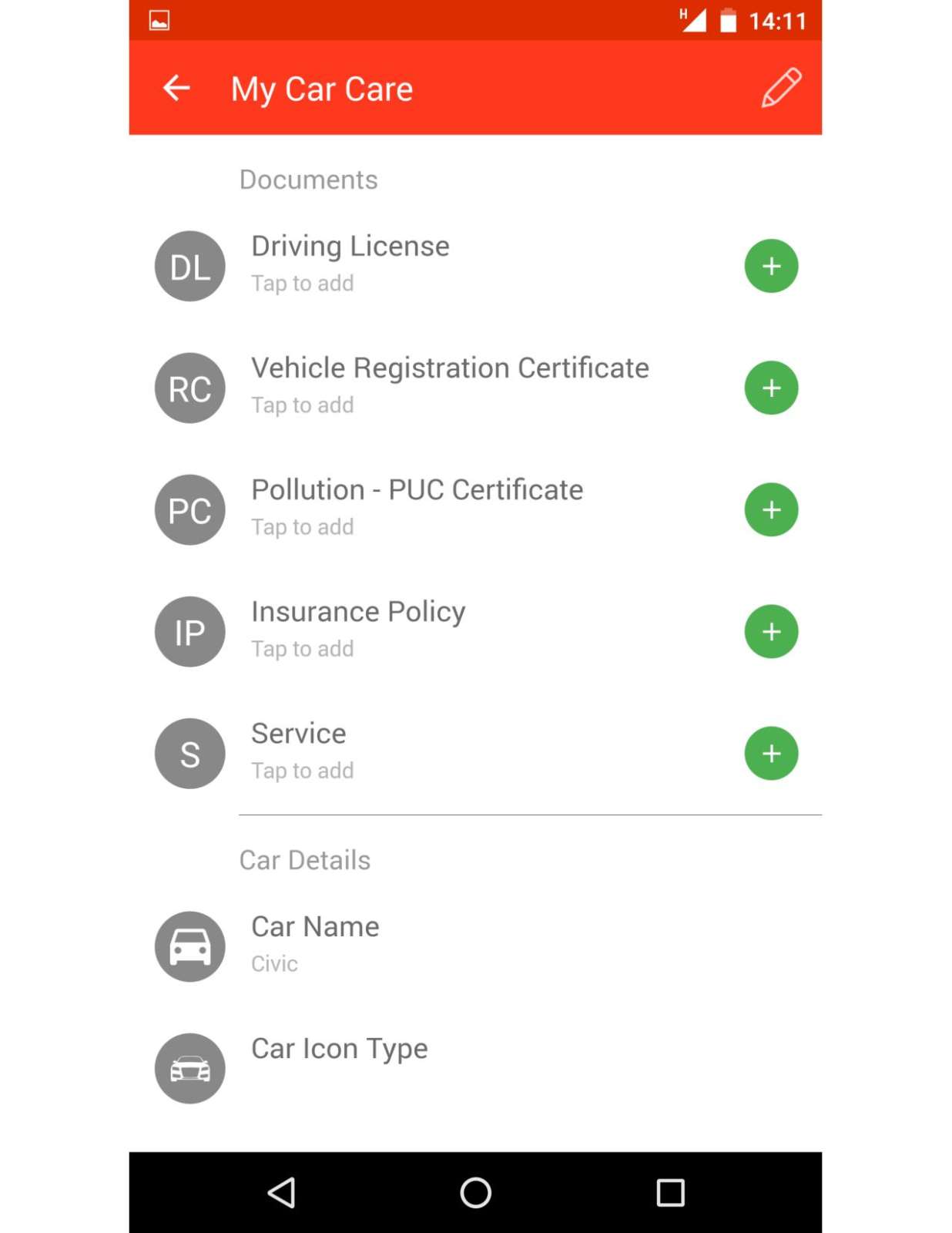Screen dimensions: 952x1233
Task: Tap the gray car icon beside Car Name
Action: pos(190,946)
